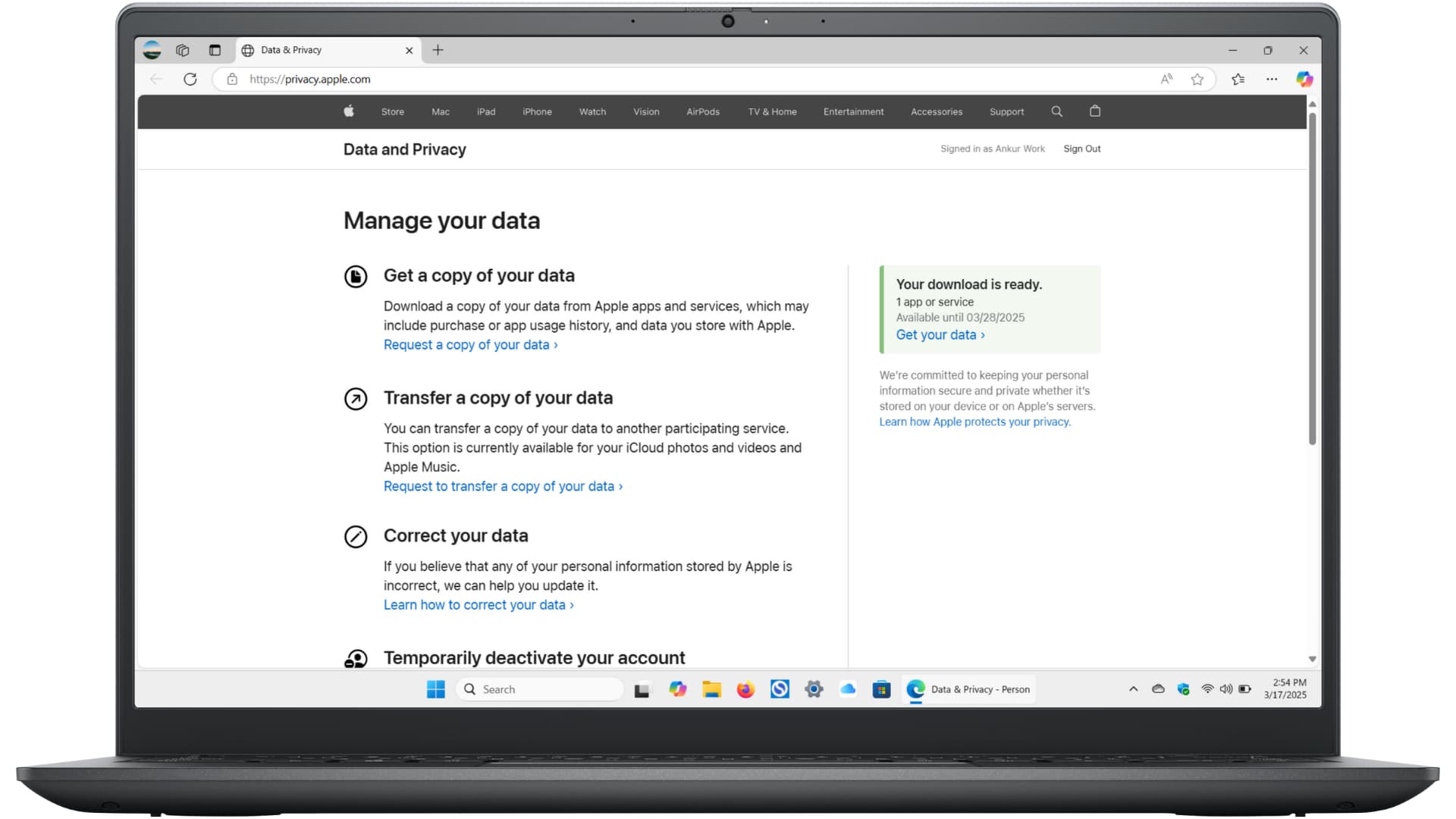Open Edge settings and more menu
The image size is (1456, 819).
pyautogui.click(x=1272, y=79)
